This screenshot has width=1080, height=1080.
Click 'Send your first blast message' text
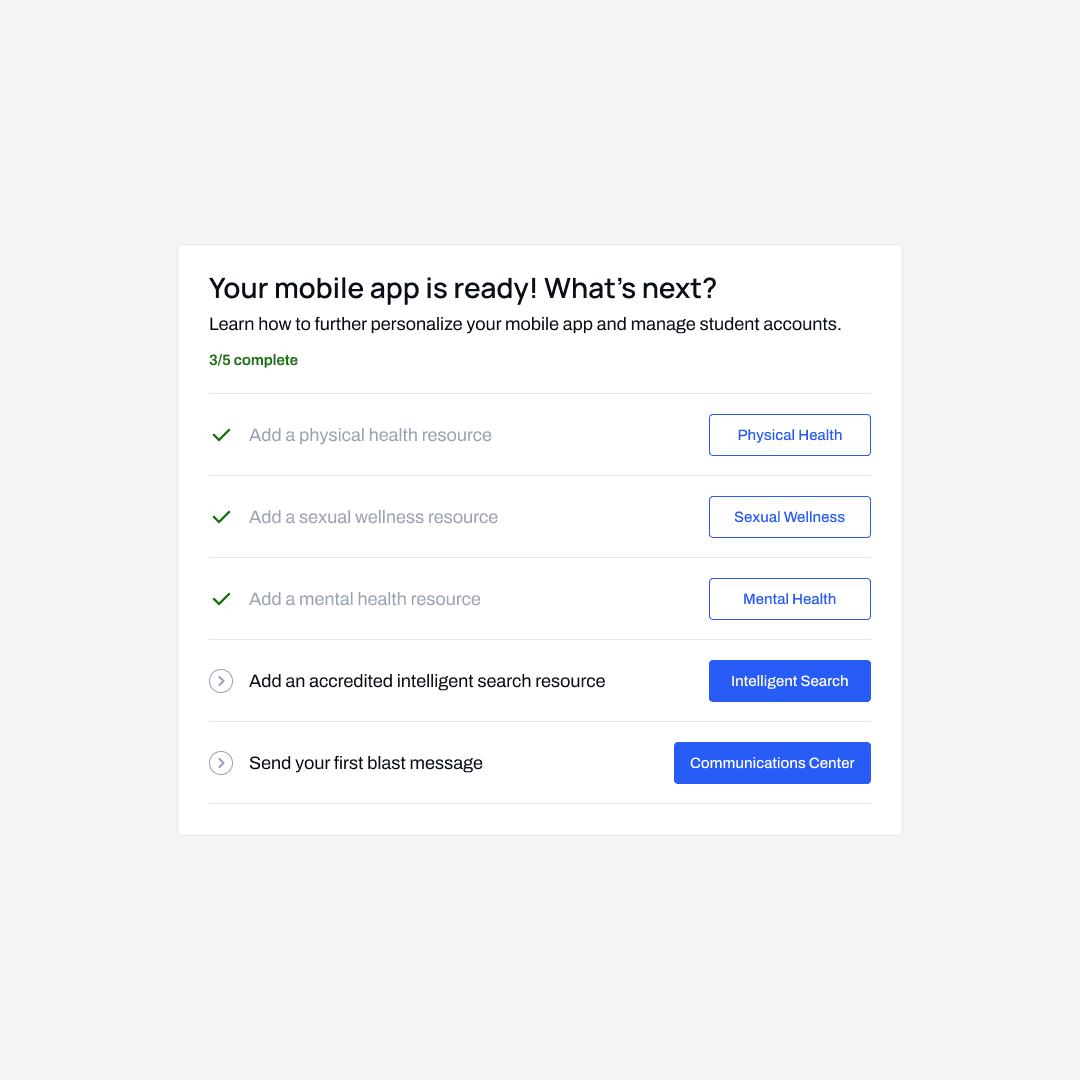[x=366, y=763]
